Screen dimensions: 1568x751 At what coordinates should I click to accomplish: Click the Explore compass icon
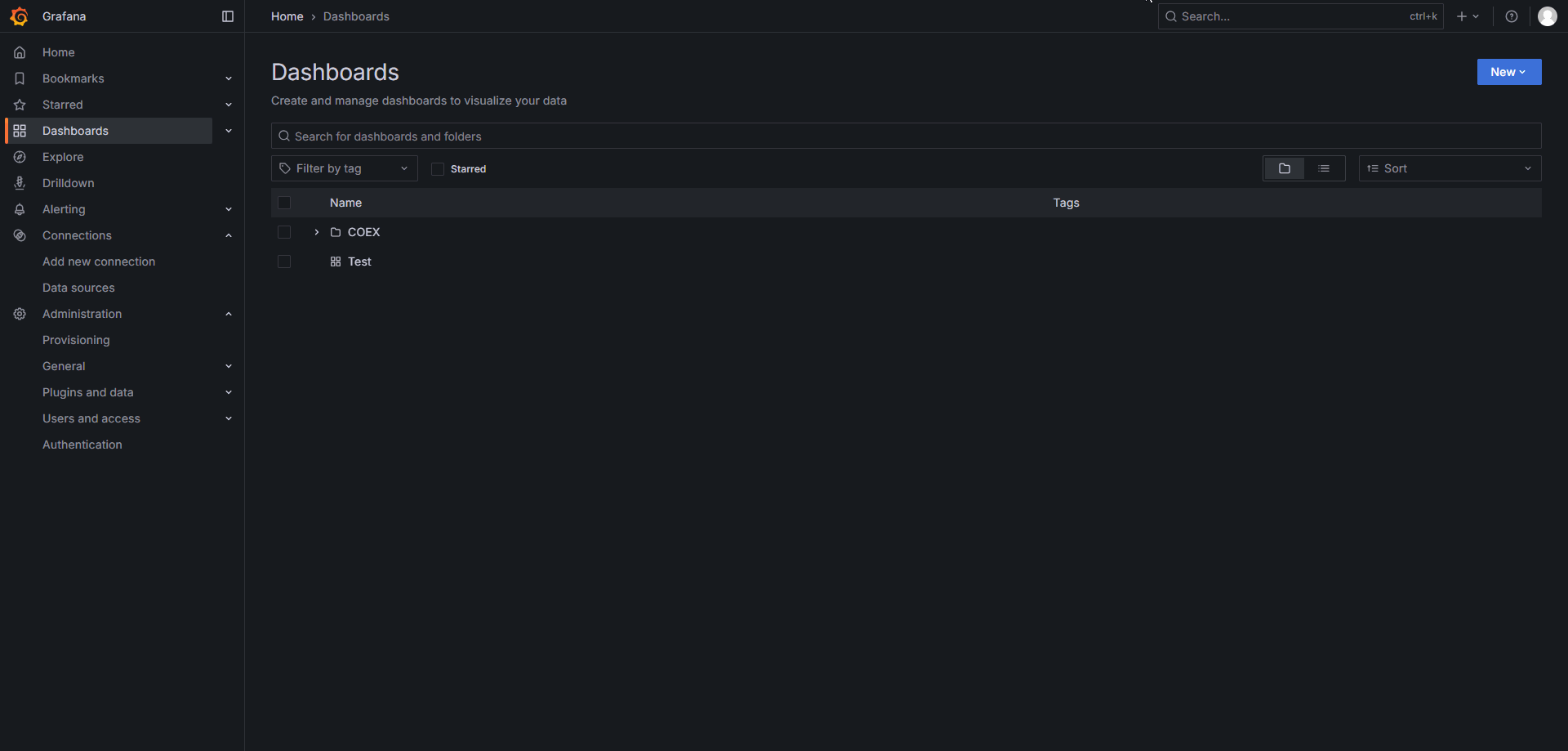[20, 157]
